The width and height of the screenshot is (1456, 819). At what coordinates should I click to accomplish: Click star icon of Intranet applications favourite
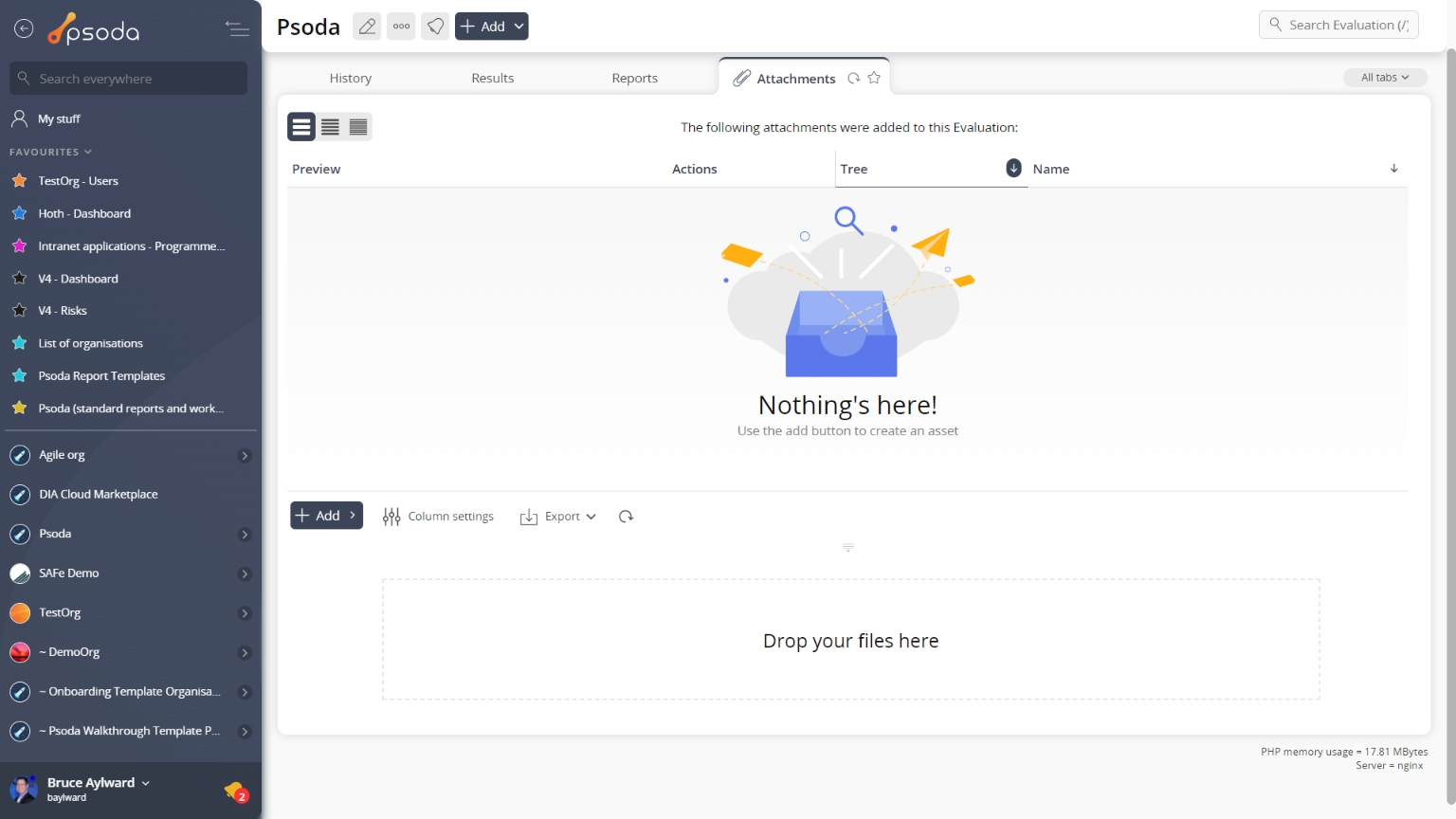tap(19, 246)
